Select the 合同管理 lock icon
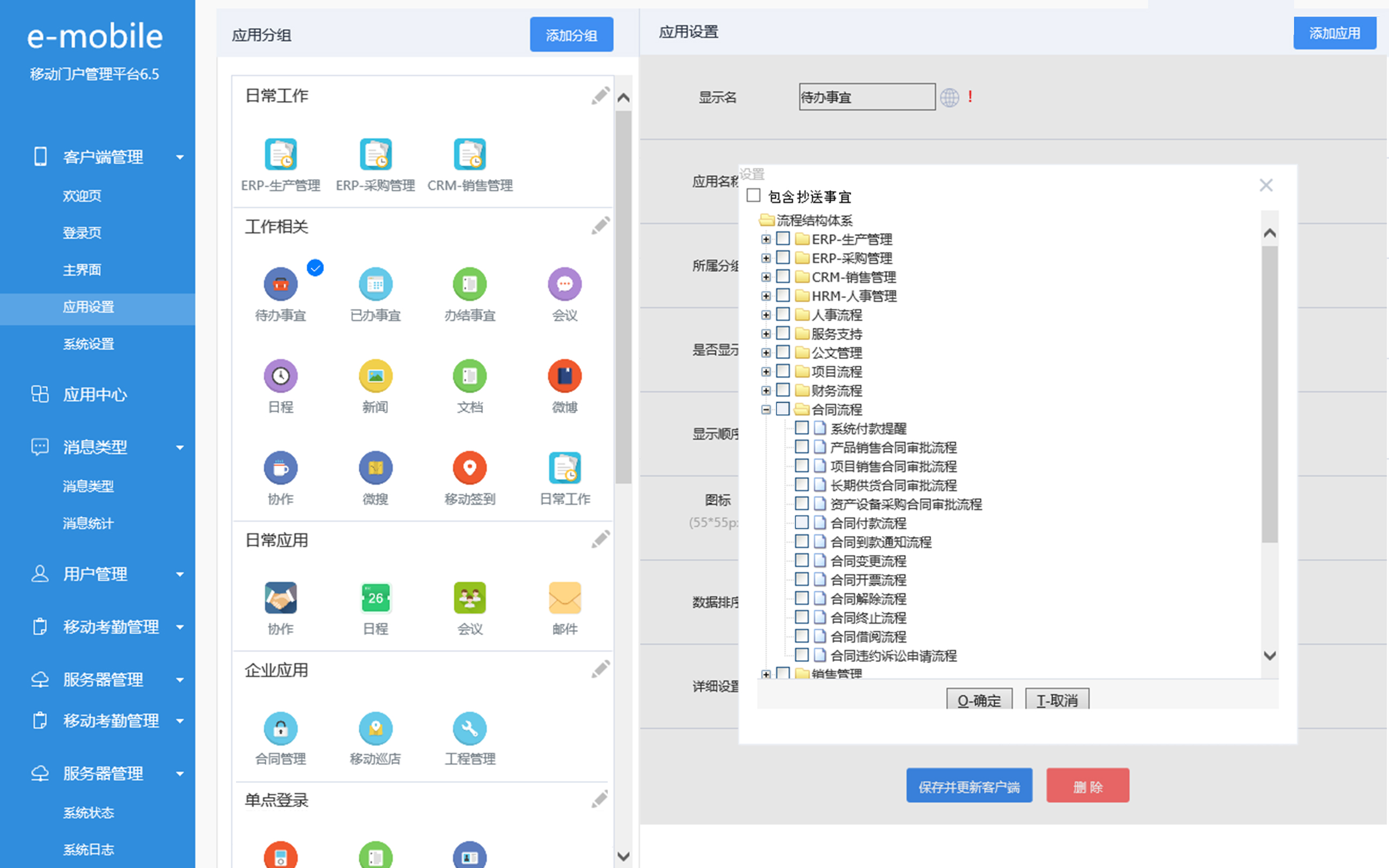 (x=280, y=728)
